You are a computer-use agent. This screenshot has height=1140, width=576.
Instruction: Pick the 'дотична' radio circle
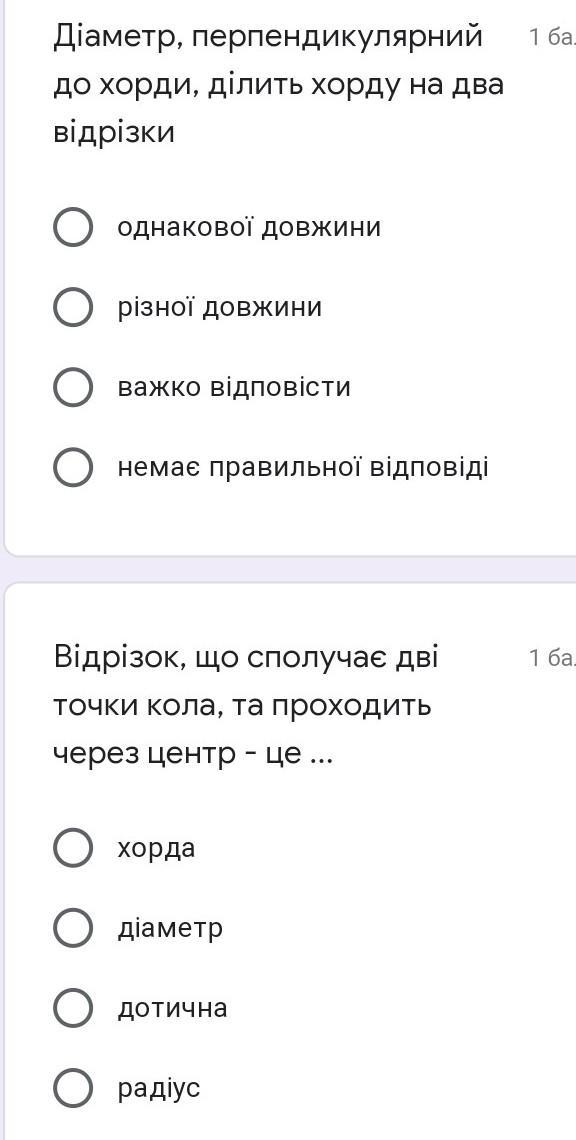point(73,1008)
